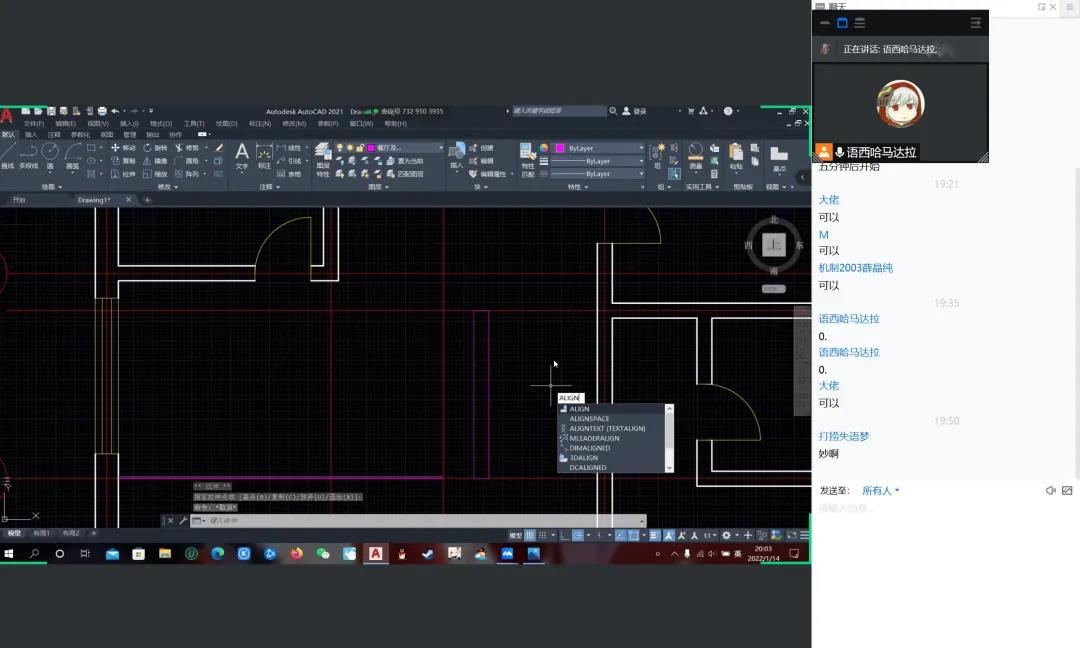This screenshot has width=1080, height=648.
Task: Choose ALIGNSPACE from command suggestions
Action: [x=589, y=419]
